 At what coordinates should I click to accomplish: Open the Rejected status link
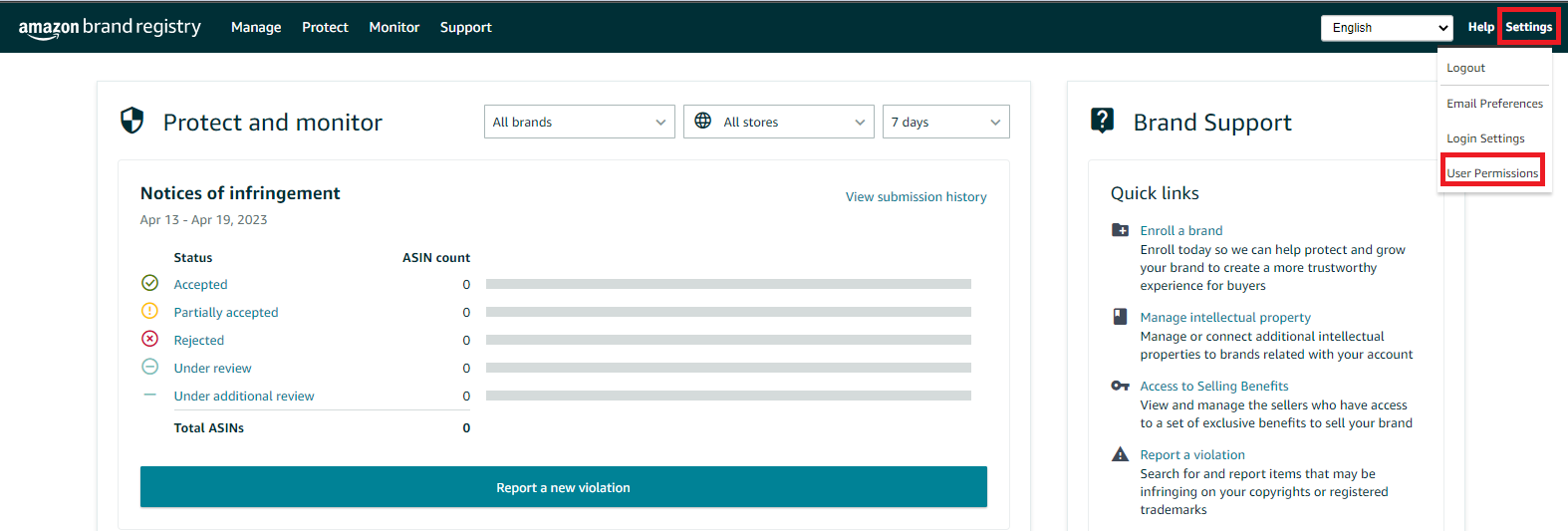click(199, 341)
